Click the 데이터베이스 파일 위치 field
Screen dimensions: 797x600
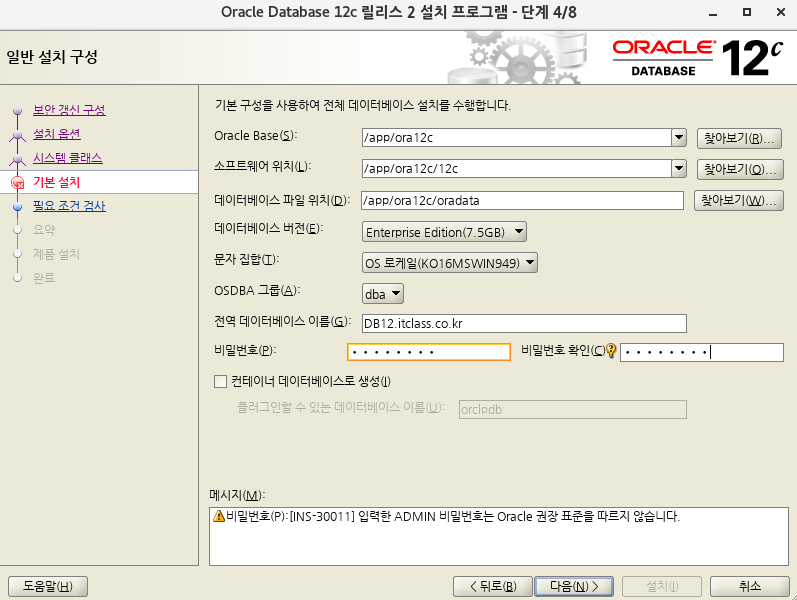[x=523, y=200]
